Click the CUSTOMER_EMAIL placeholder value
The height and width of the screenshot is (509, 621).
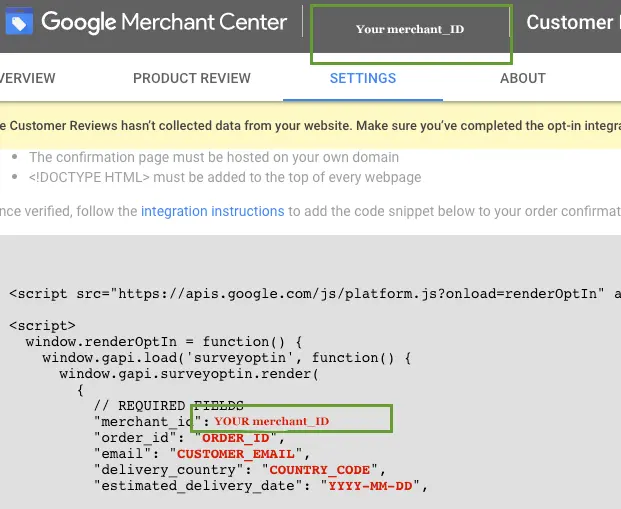pos(236,454)
